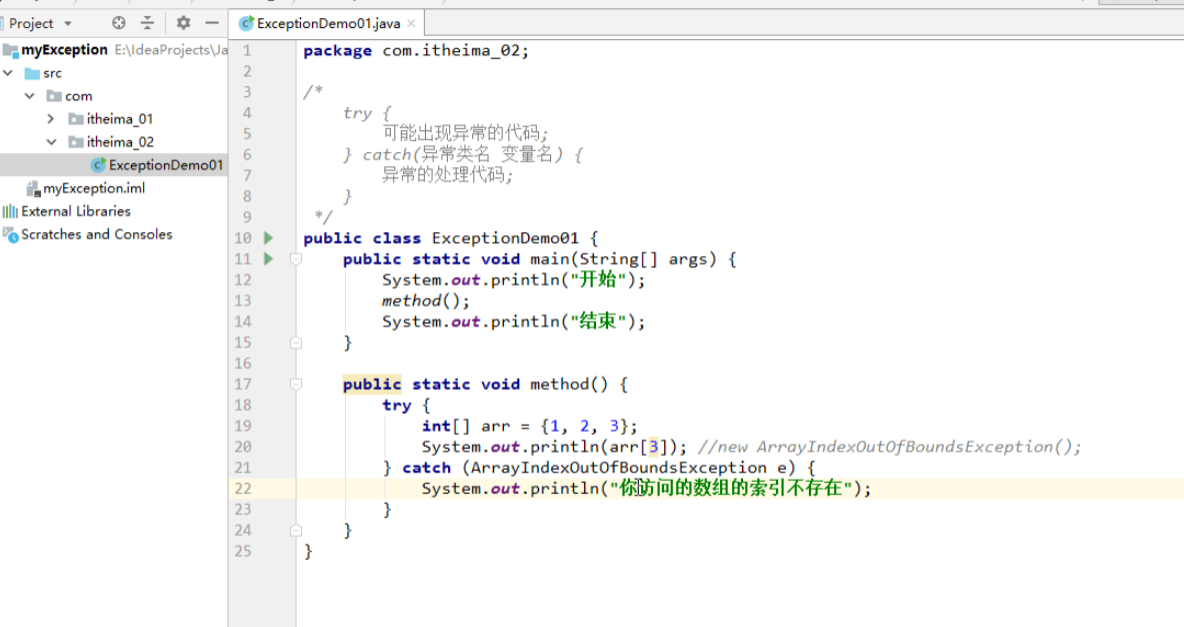Click 'package' keyword on line 1

click(338, 51)
